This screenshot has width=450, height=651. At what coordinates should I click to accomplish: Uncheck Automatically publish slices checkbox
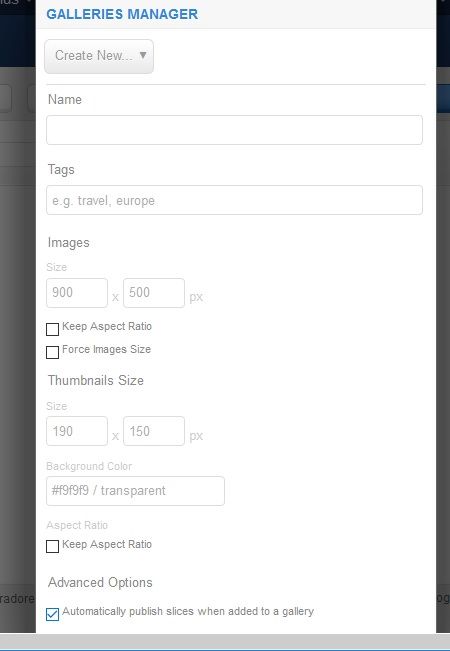pyautogui.click(x=52, y=614)
